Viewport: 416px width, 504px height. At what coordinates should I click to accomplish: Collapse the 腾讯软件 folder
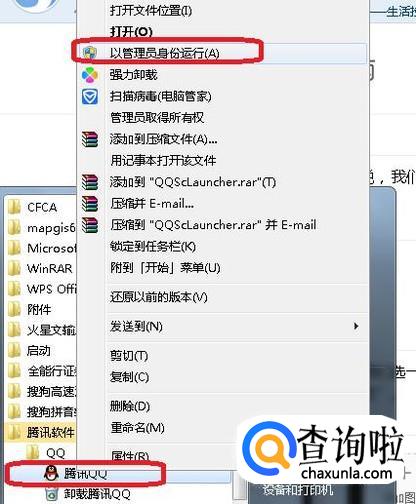tap(40, 433)
